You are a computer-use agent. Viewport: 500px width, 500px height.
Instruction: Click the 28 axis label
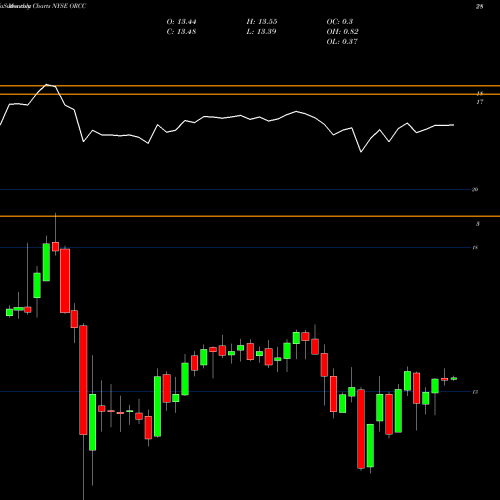tap(479, 6)
